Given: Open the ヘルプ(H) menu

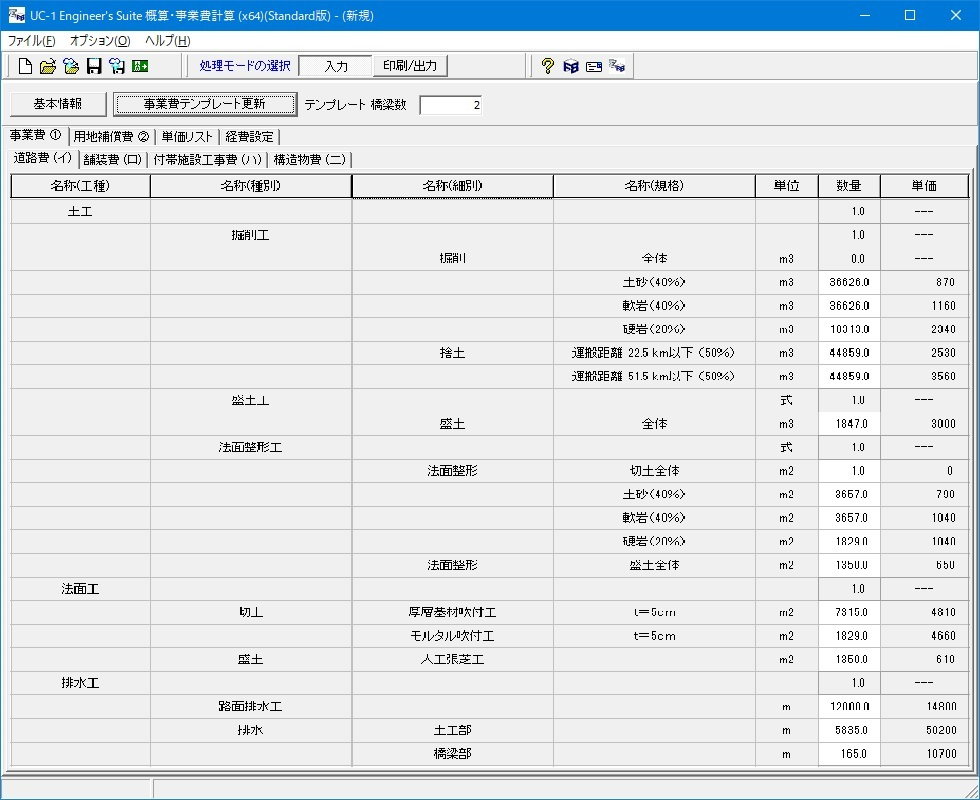Looking at the screenshot, I should (x=168, y=41).
